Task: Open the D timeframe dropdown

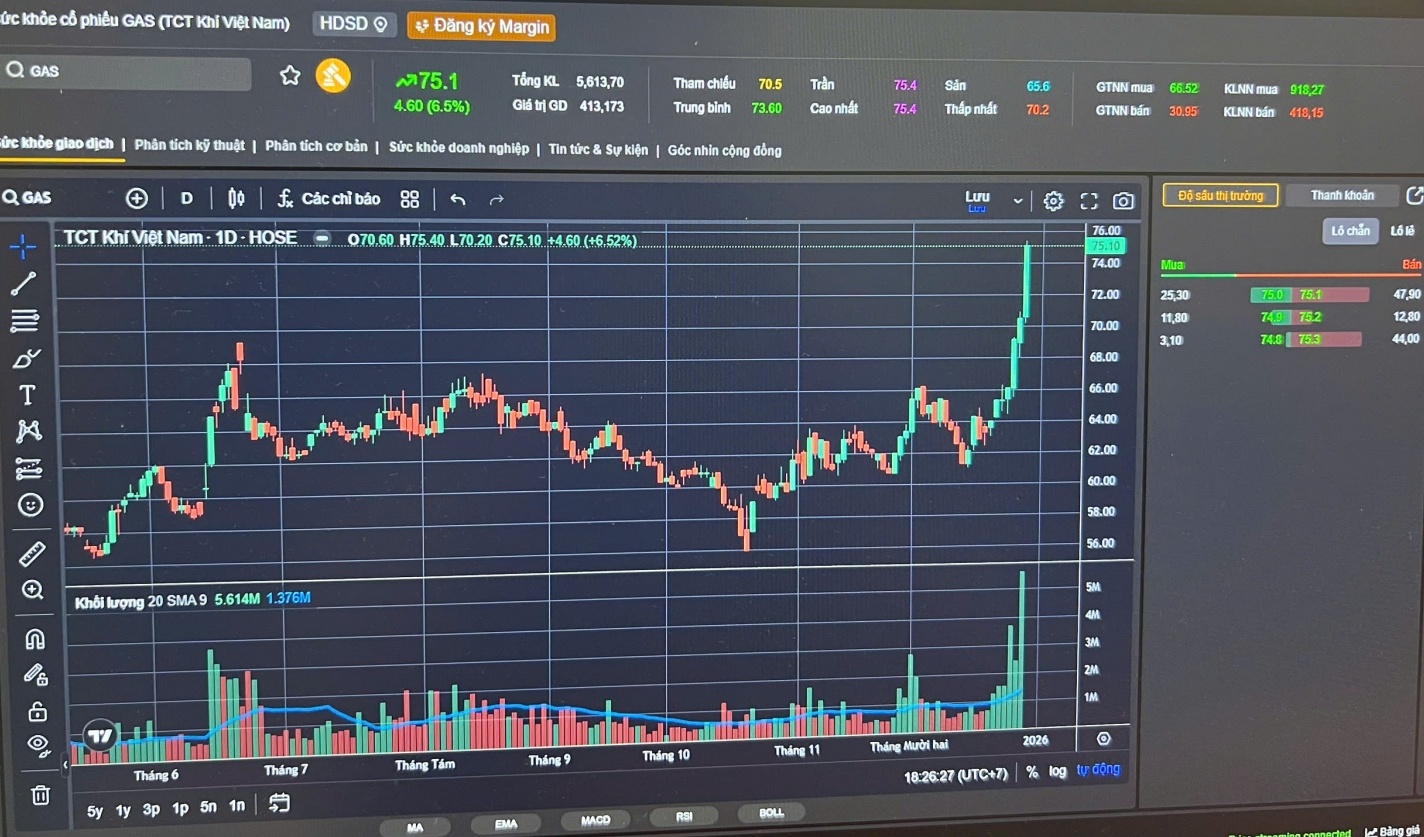Action: 186,198
